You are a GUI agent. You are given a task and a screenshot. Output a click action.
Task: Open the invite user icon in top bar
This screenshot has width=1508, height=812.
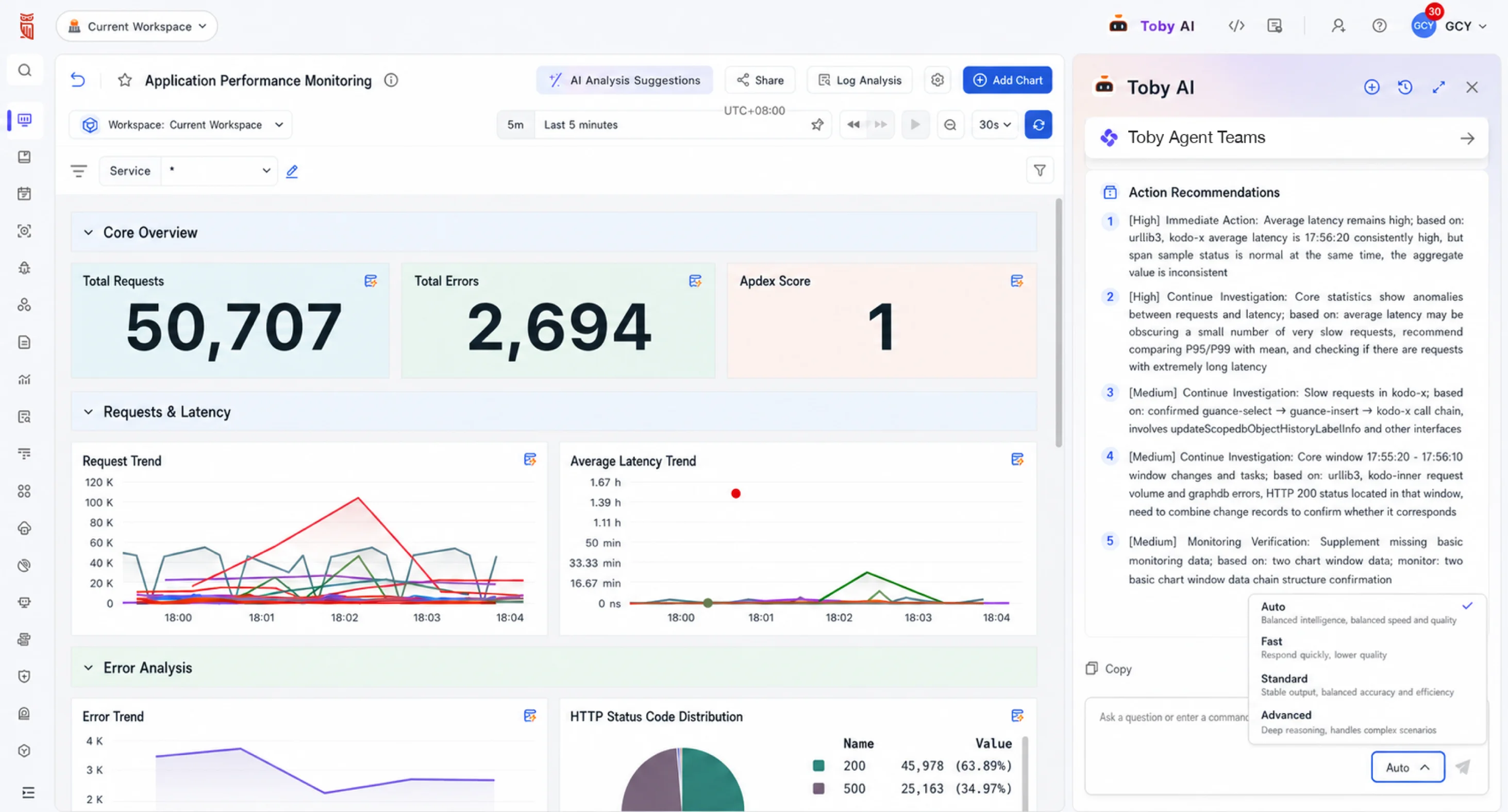(1338, 26)
